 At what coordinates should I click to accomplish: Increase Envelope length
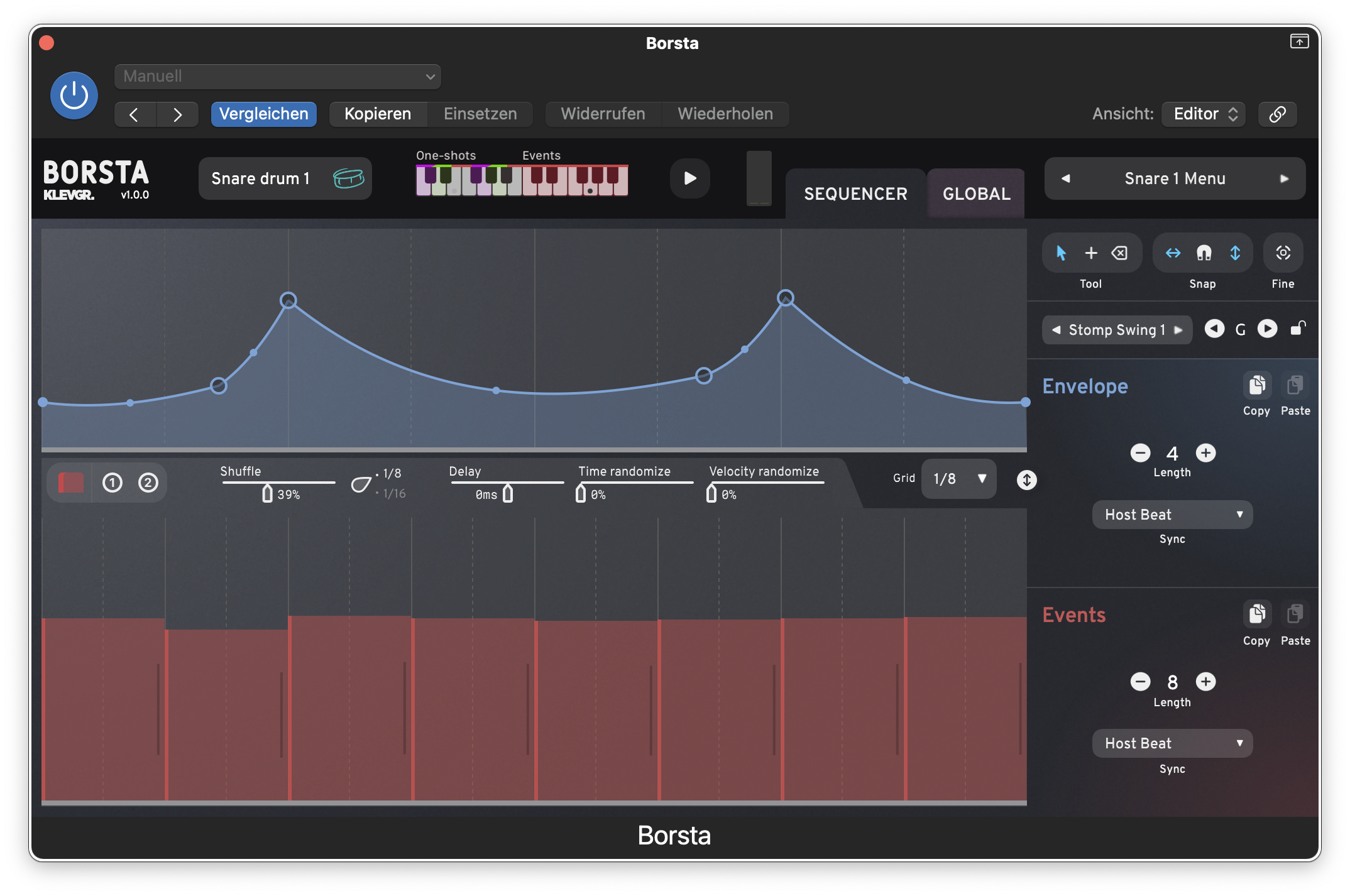pyautogui.click(x=1205, y=453)
